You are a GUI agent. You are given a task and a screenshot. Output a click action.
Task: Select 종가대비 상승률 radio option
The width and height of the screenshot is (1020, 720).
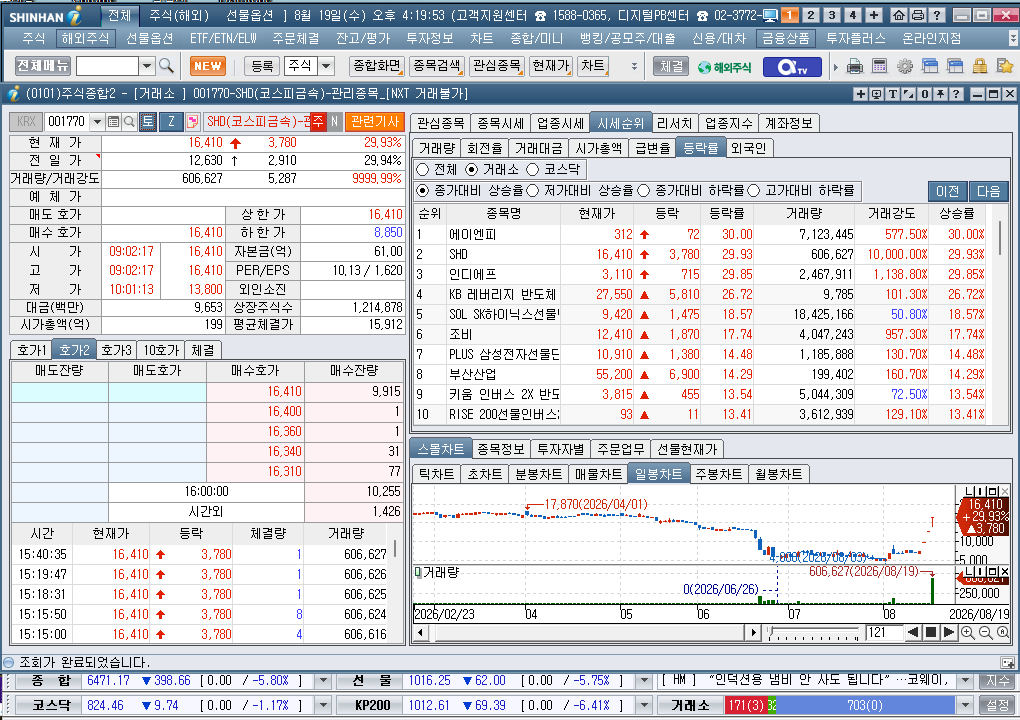(x=423, y=191)
